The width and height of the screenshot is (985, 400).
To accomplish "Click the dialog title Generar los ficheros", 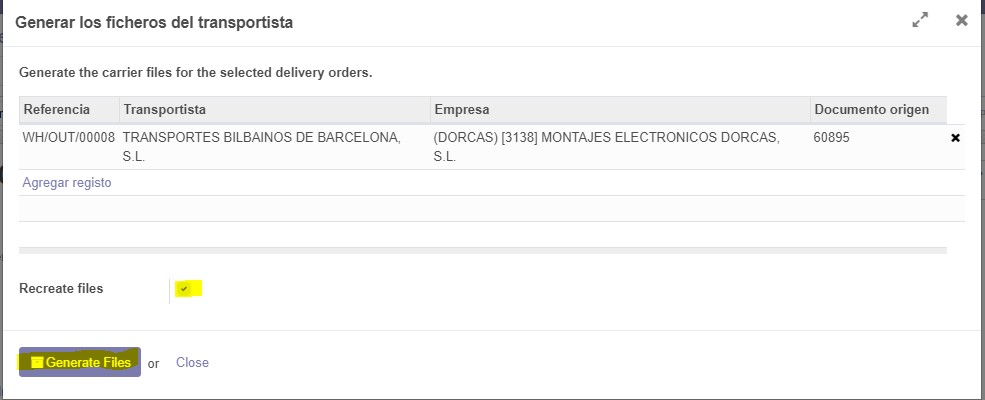I will 154,22.
